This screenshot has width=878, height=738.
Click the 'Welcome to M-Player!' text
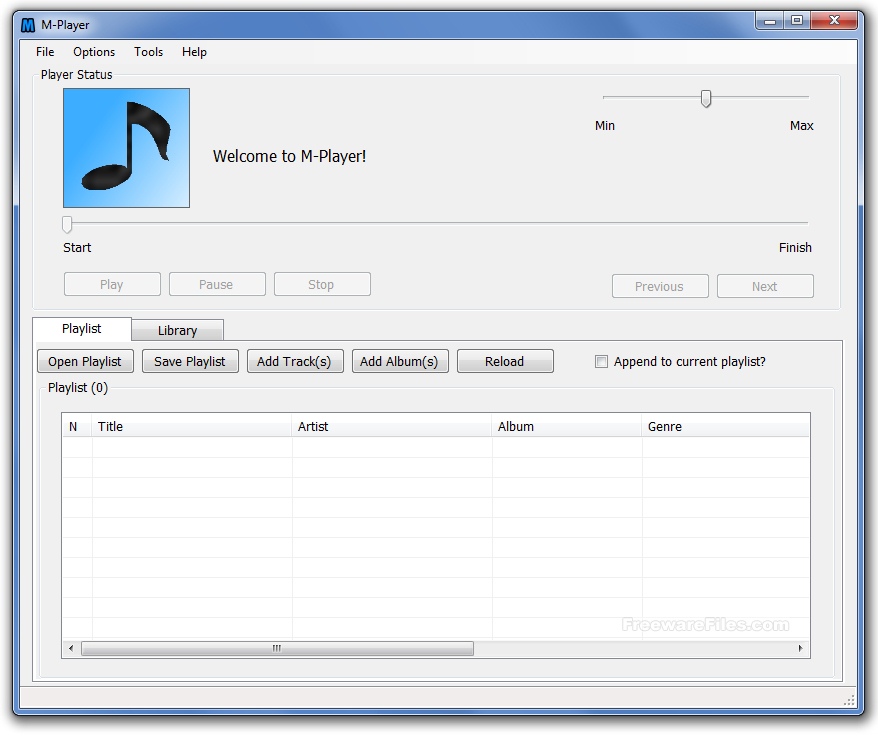[289, 156]
